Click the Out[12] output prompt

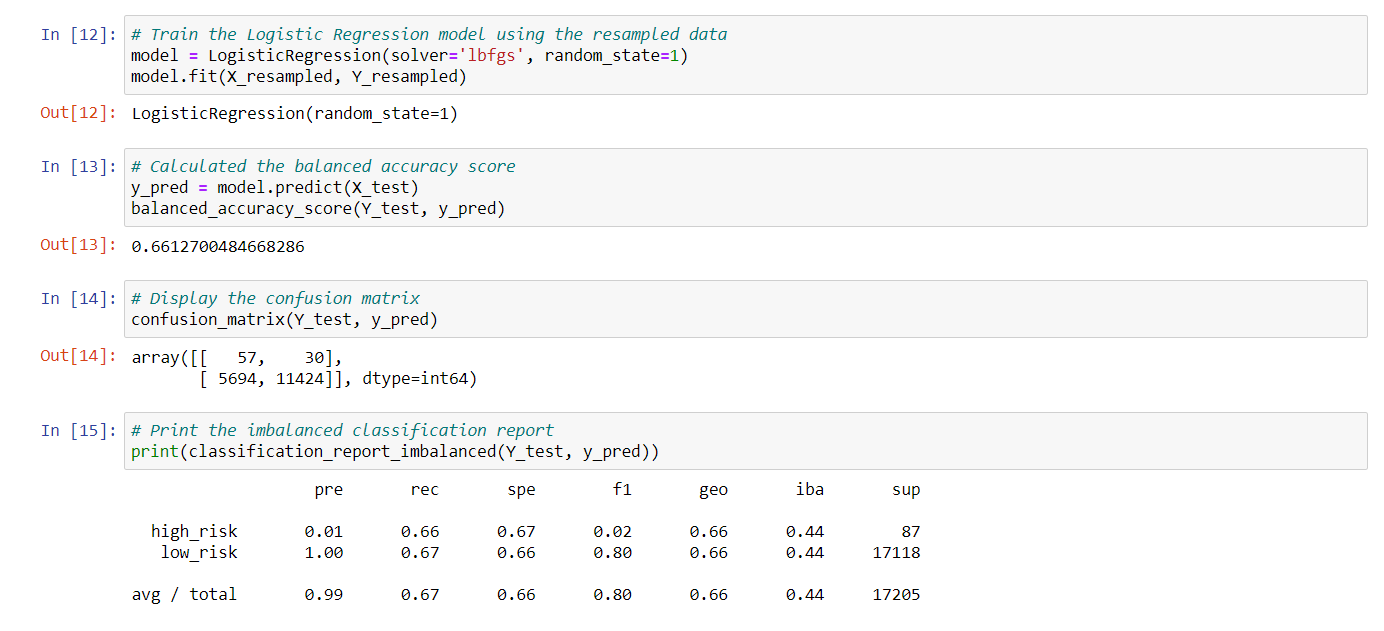pos(78,113)
